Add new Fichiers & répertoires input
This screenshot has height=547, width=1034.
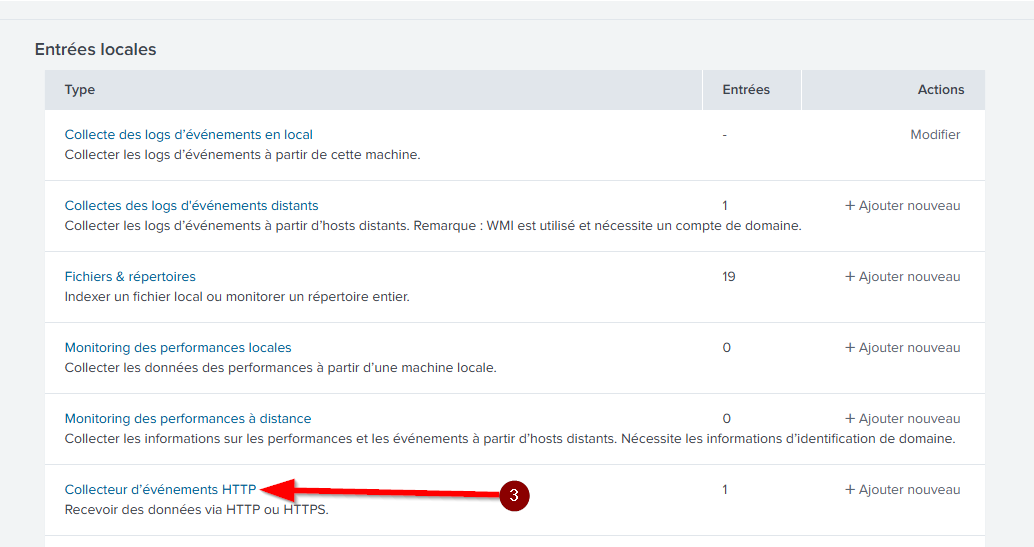tap(902, 276)
